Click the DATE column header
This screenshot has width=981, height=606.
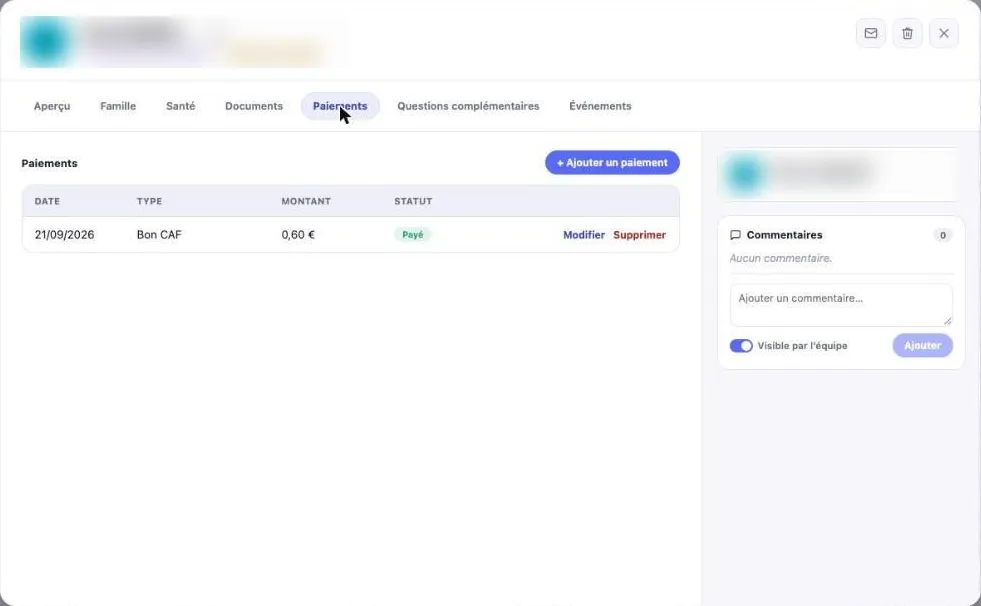point(47,201)
